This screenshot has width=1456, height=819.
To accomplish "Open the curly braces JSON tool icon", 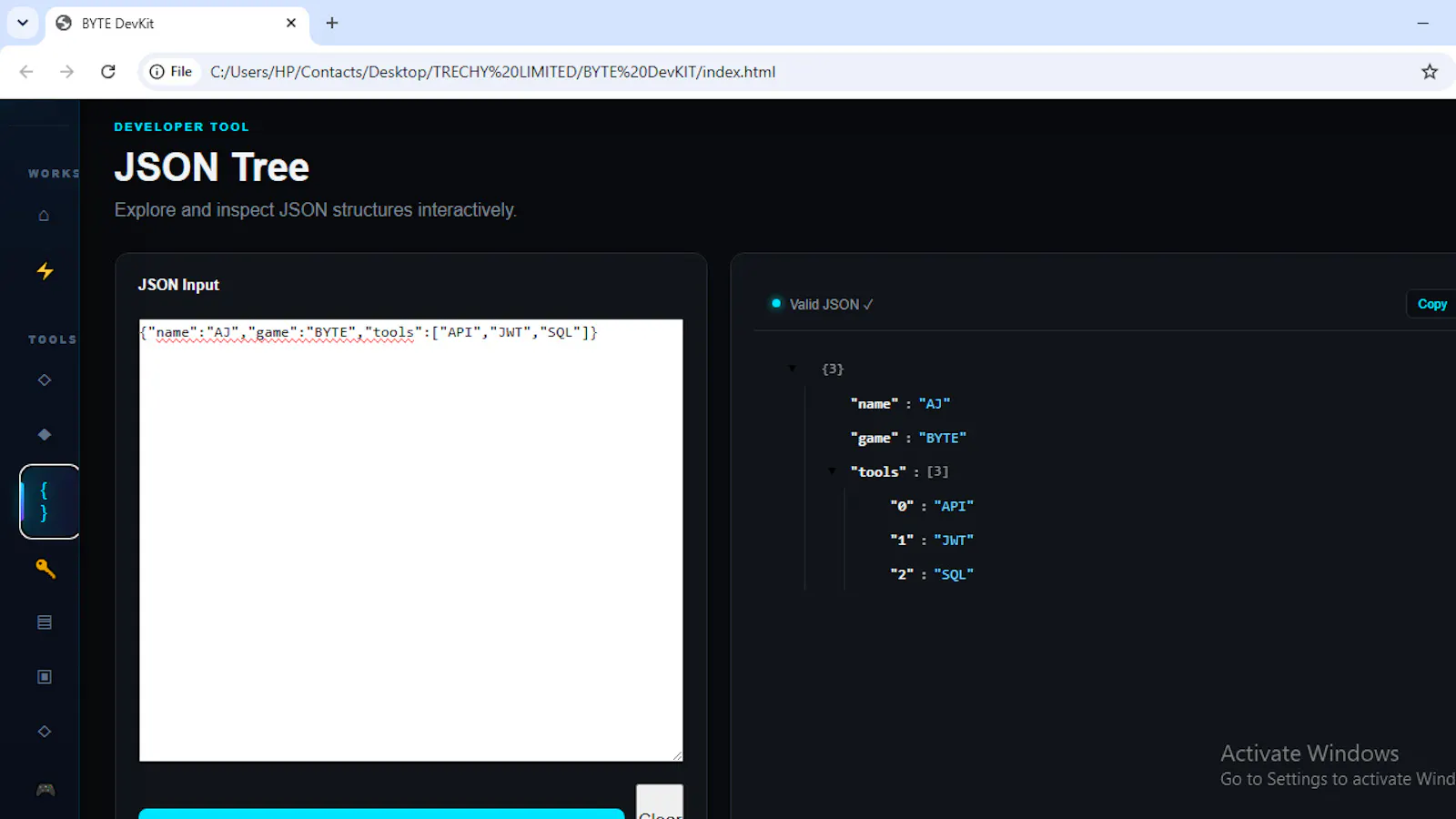I will click(x=49, y=501).
